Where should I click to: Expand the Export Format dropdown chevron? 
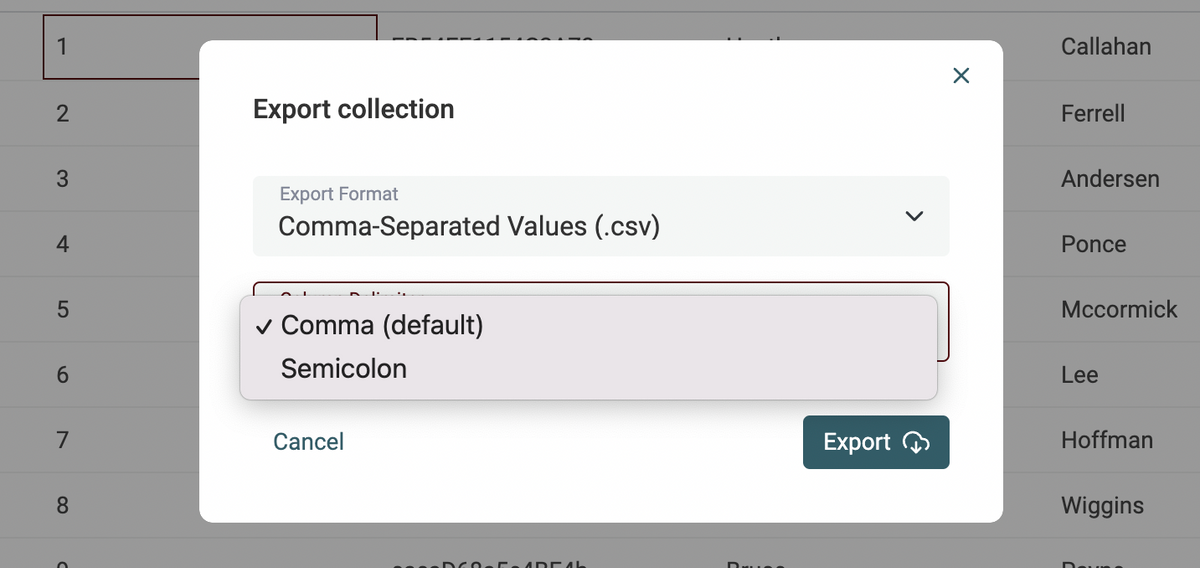913,216
